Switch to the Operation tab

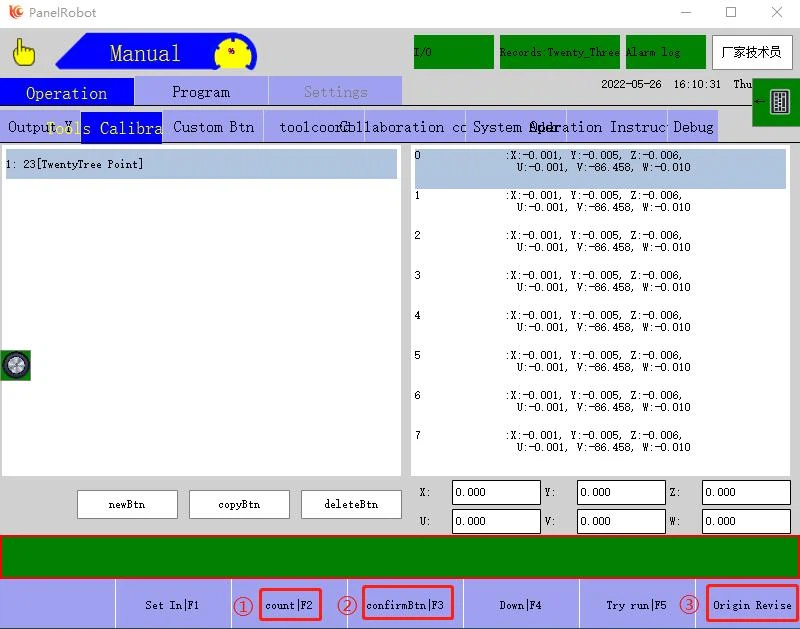click(66, 92)
